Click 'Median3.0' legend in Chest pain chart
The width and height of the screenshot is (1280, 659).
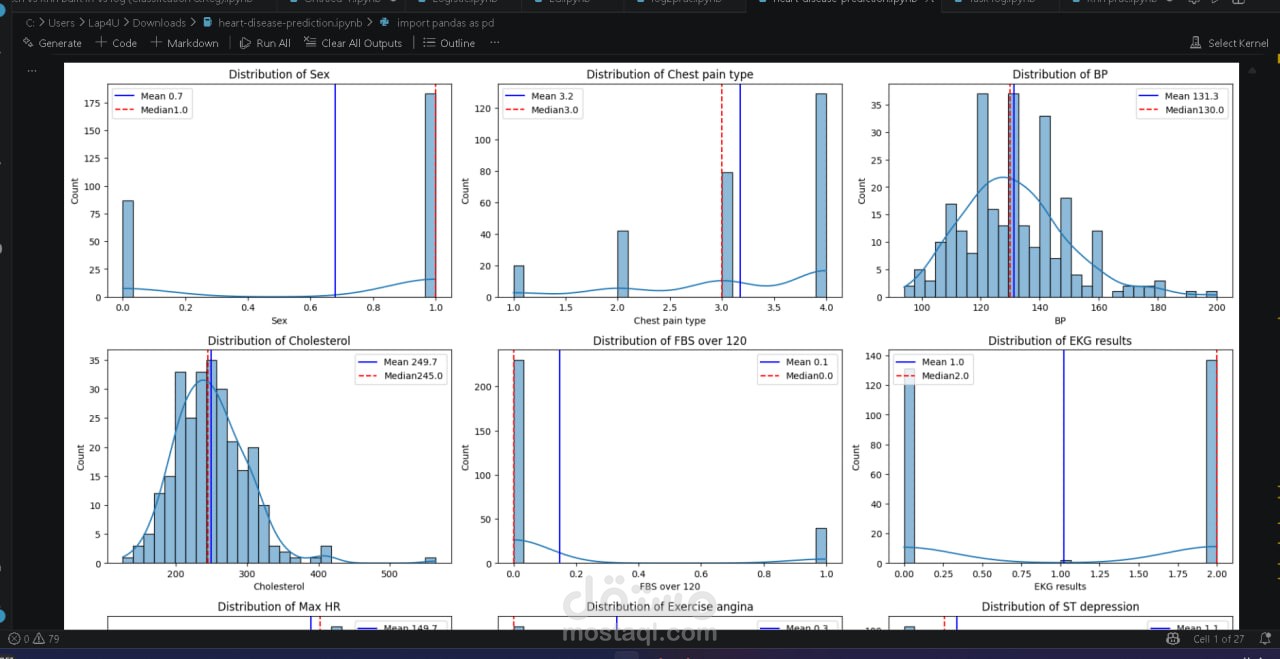554,110
